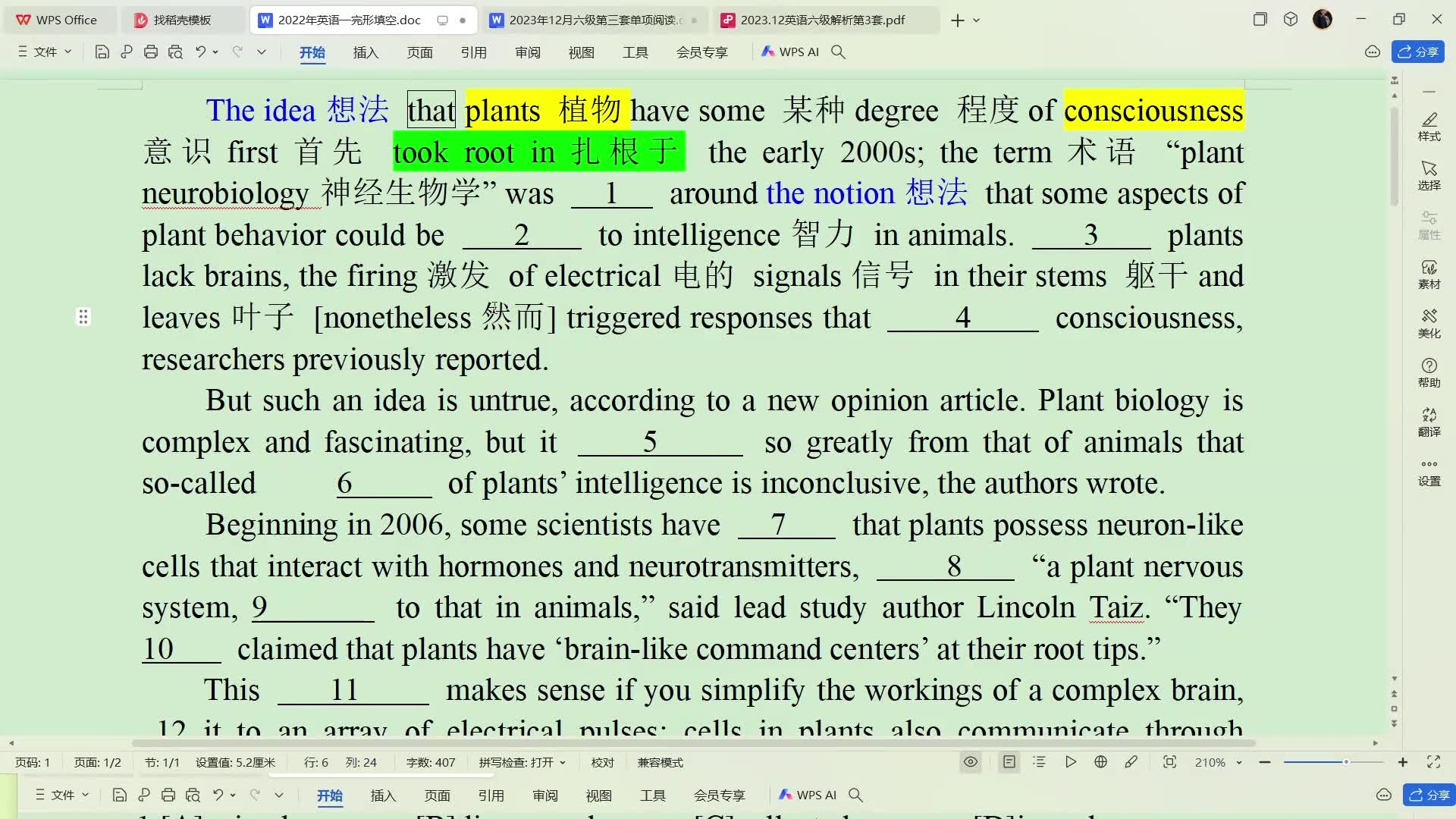1456x819 pixels.
Task: Open the 引用 (References) ribbon tab
Action: [x=473, y=52]
